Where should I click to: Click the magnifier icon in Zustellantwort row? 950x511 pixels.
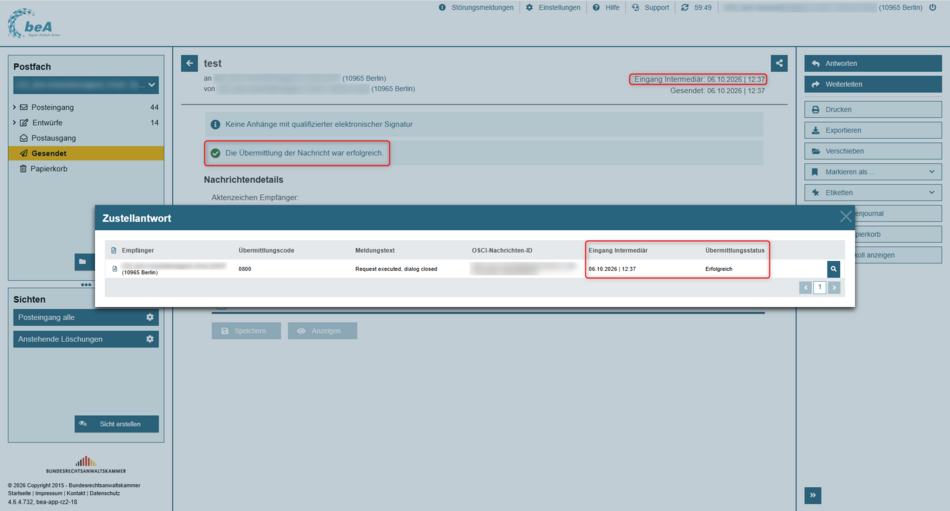[834, 269]
